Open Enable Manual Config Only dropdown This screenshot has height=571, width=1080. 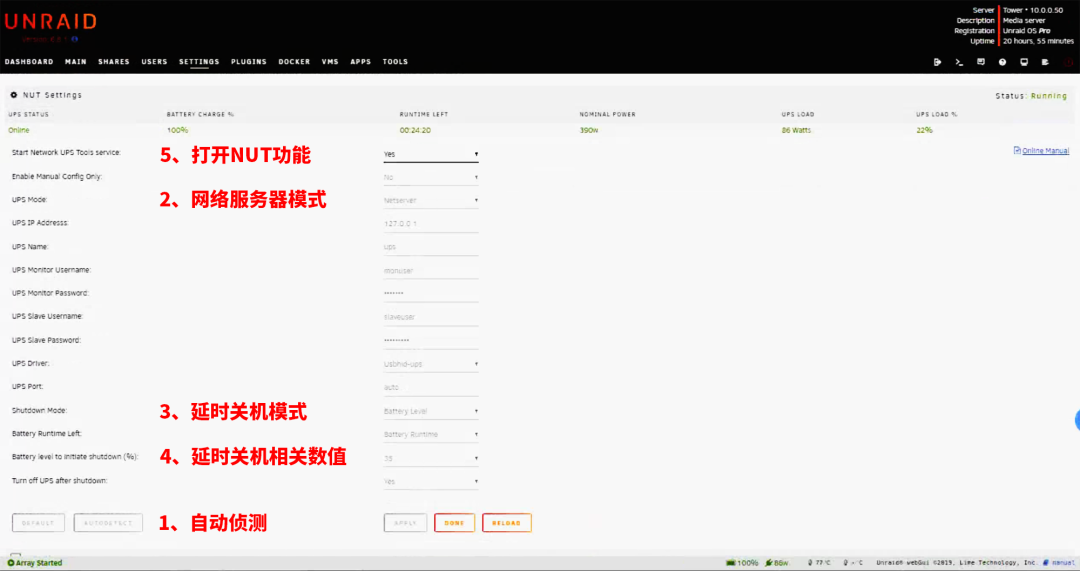click(431, 178)
